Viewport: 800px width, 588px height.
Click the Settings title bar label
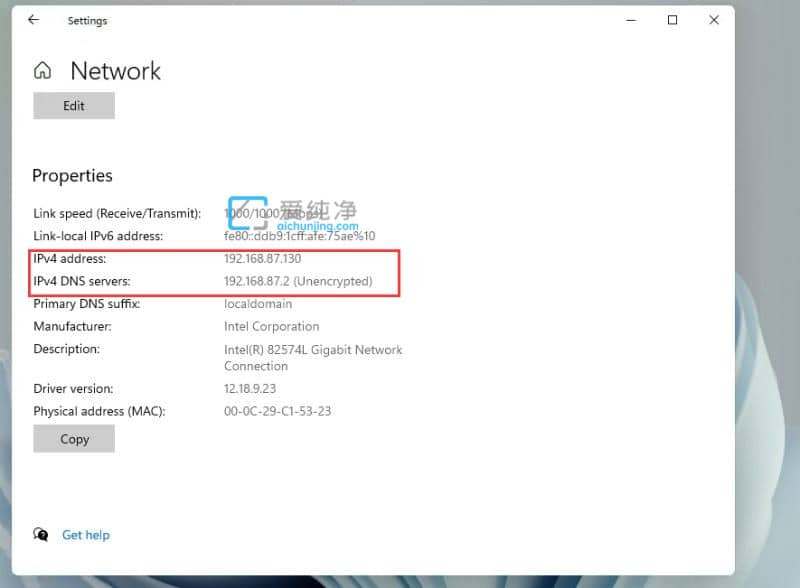pos(87,20)
